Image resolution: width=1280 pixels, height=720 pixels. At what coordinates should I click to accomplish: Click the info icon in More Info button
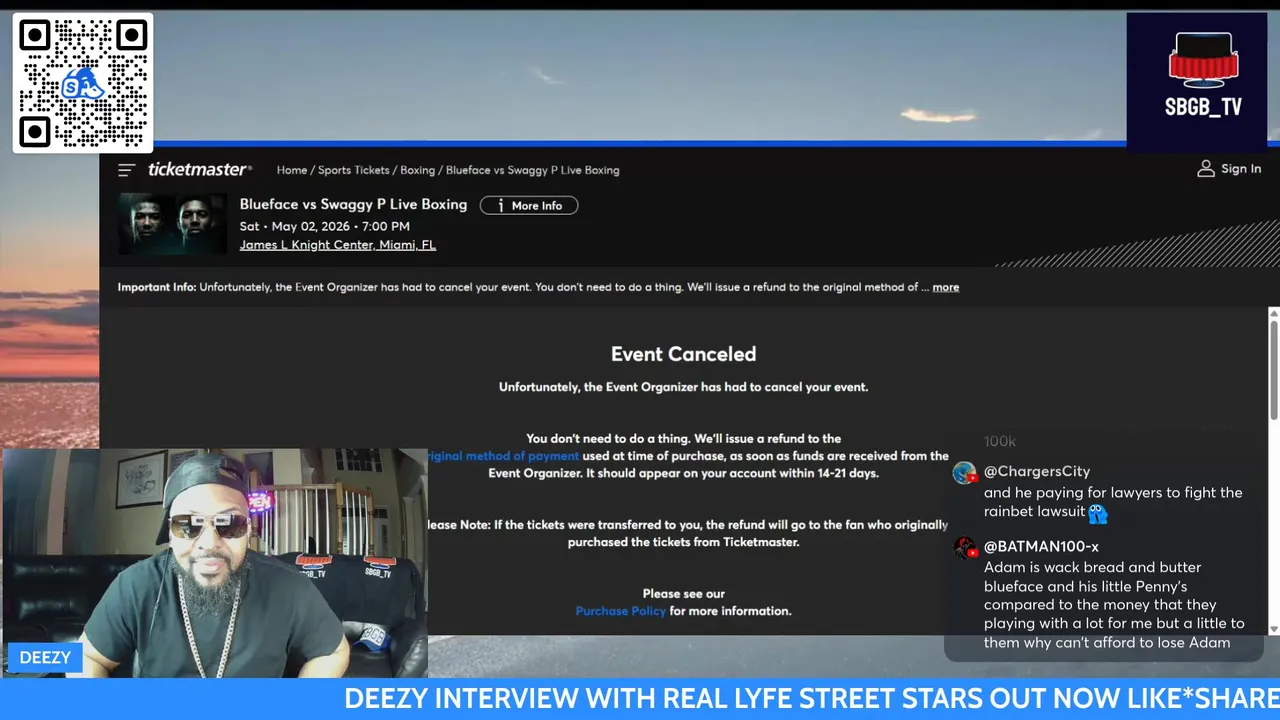(x=499, y=205)
